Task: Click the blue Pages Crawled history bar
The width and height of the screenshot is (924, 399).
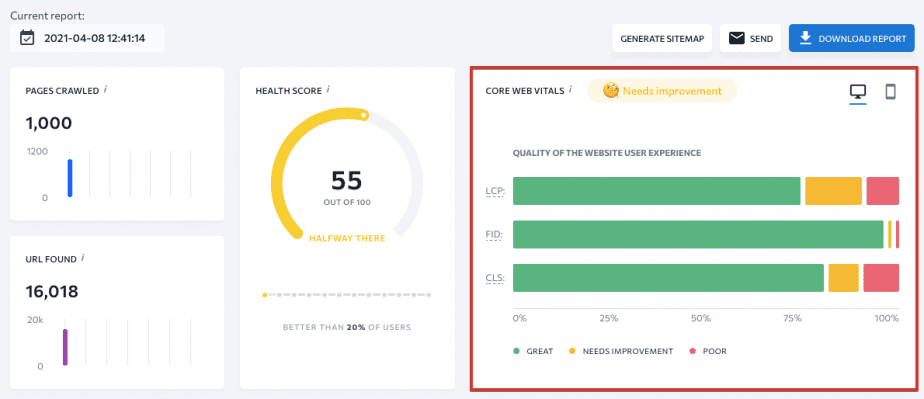Action: 70,178
